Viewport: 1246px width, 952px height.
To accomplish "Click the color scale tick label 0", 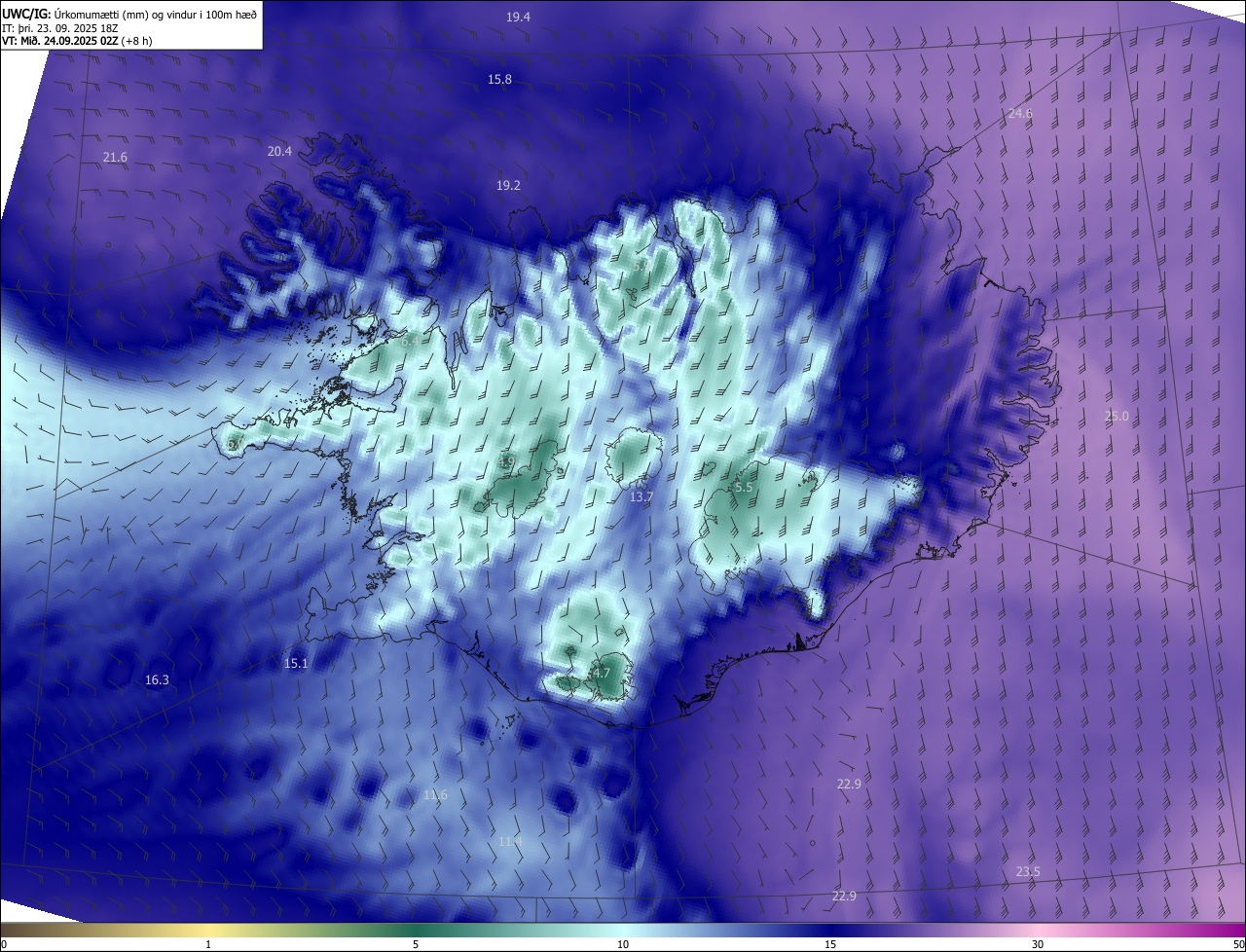I will coord(4,945).
